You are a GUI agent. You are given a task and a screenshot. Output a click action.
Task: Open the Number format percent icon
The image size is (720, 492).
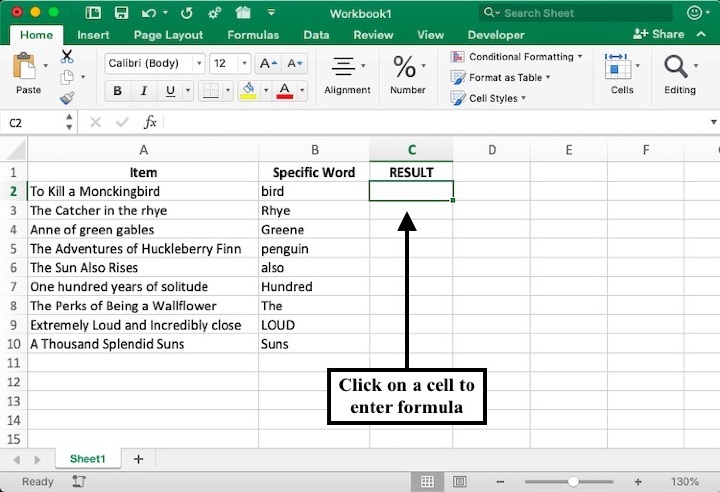tap(405, 68)
